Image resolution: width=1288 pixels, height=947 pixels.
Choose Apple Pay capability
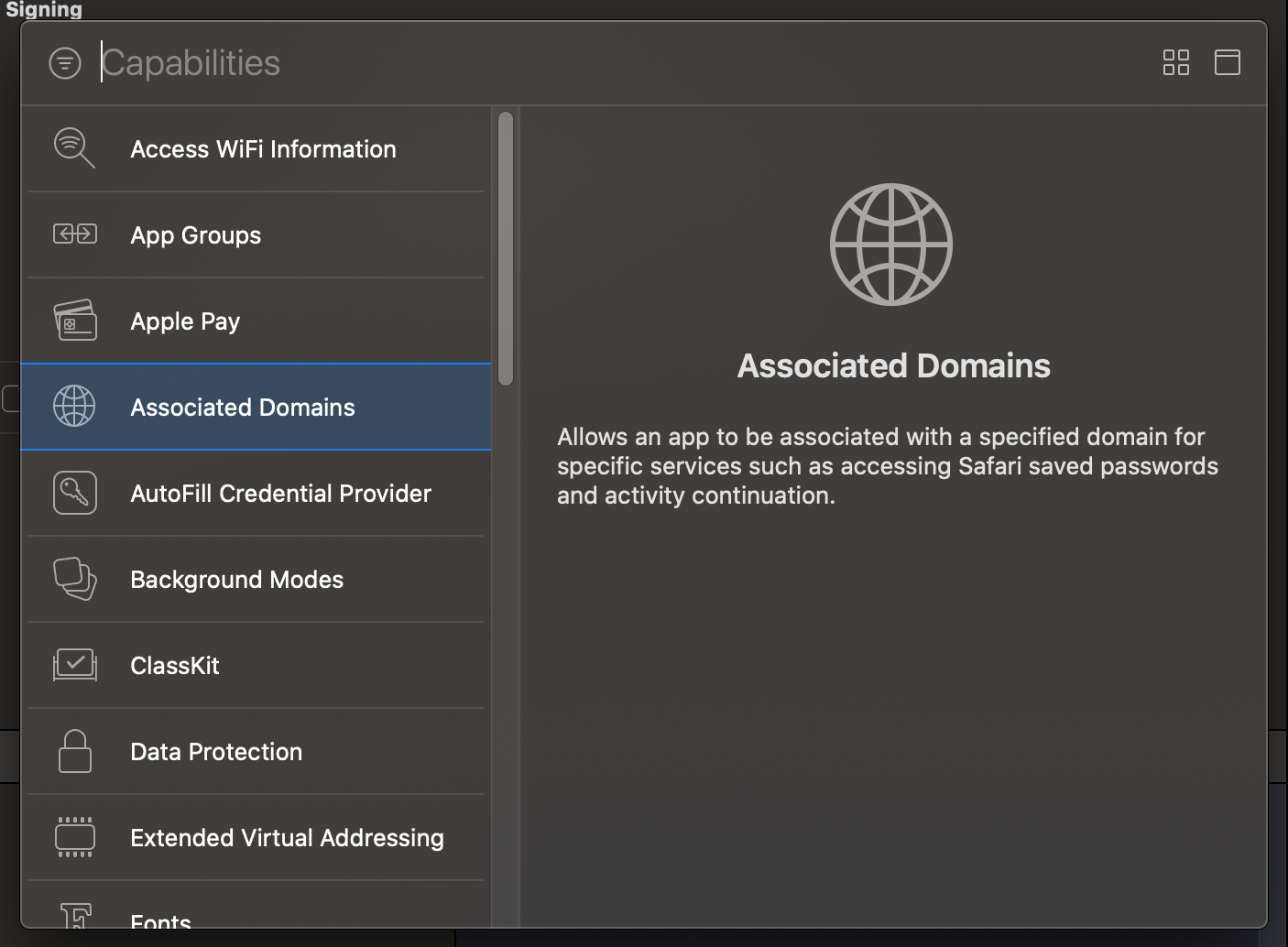[256, 321]
